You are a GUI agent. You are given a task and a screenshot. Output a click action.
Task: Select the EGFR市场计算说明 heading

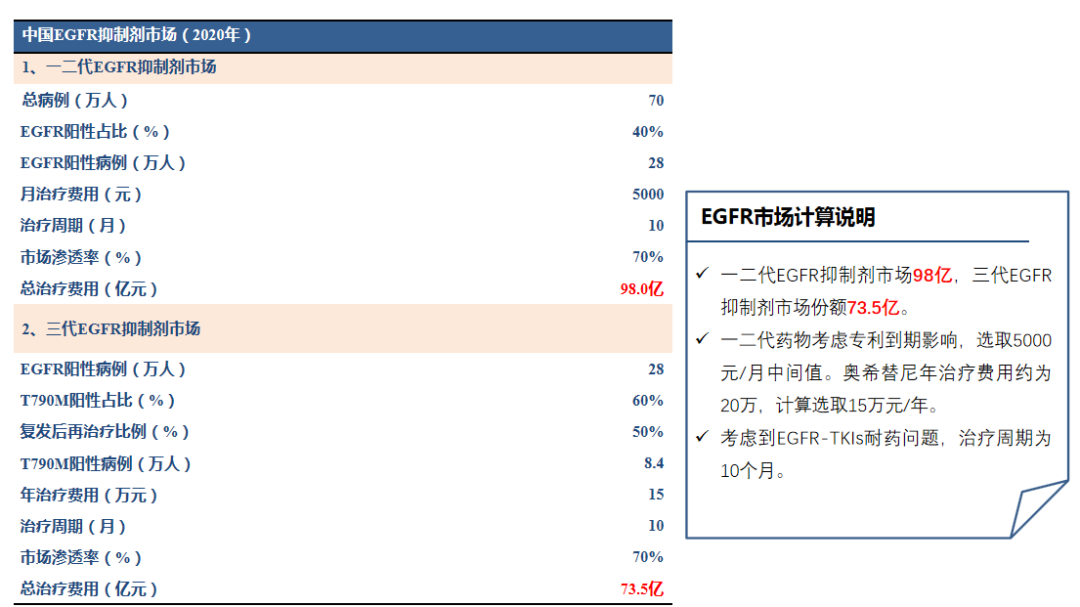pyautogui.click(x=787, y=217)
